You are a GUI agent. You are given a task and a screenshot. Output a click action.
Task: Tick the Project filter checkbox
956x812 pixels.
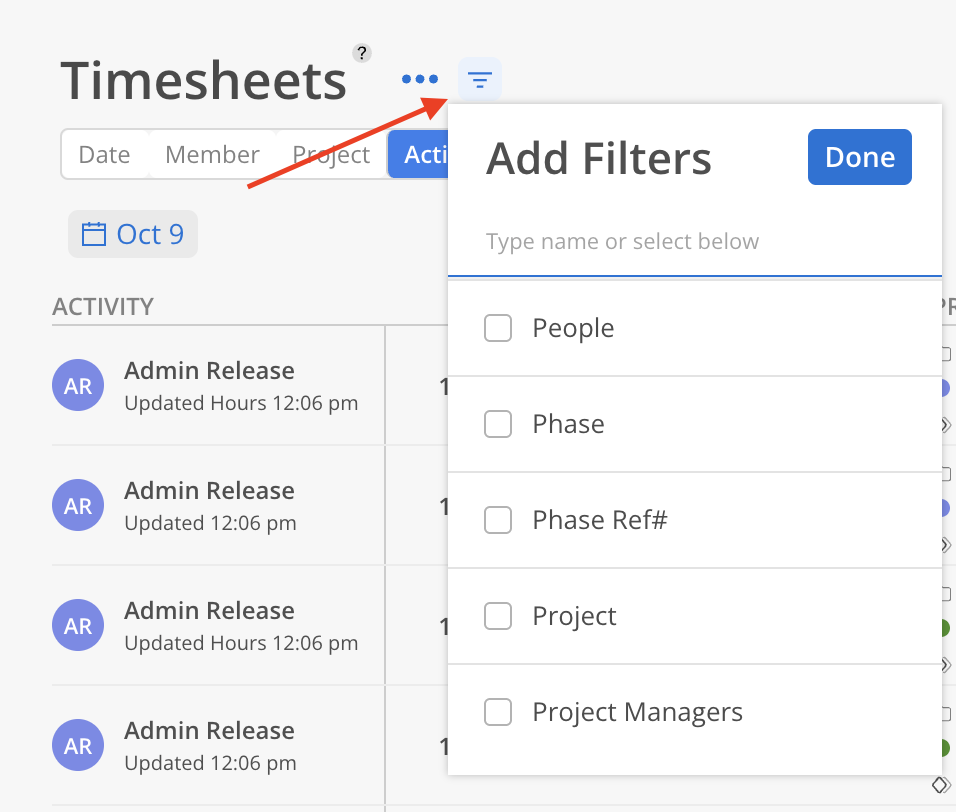coord(498,616)
